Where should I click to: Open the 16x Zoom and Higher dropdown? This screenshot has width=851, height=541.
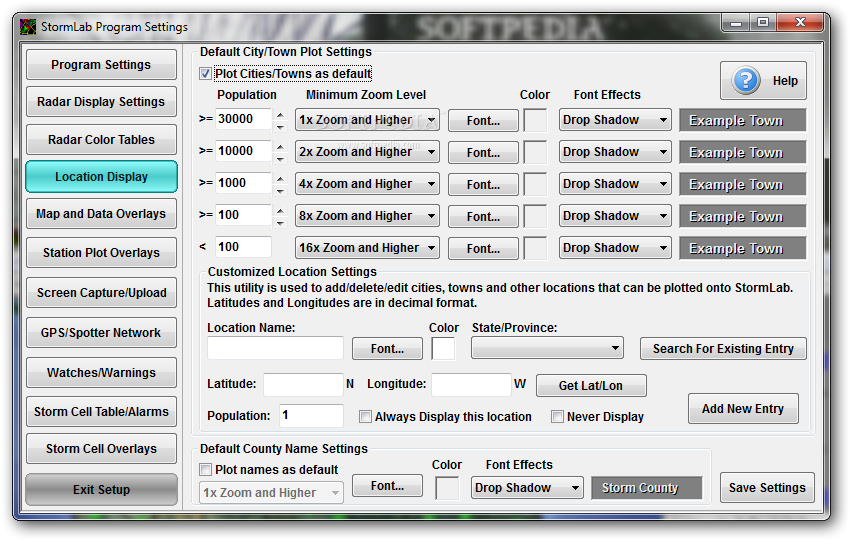pyautogui.click(x=367, y=248)
